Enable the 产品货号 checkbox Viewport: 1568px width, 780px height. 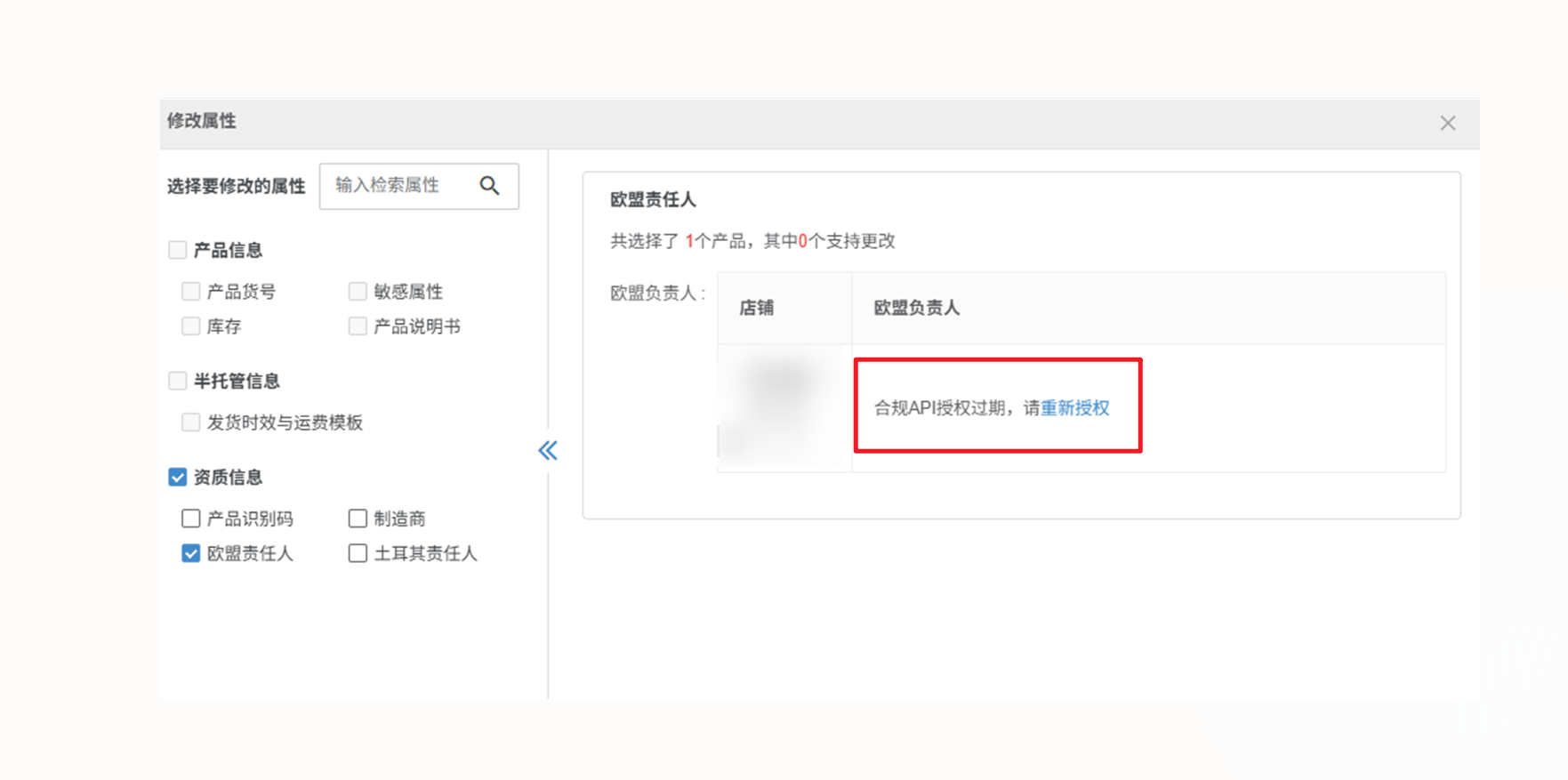coord(190,292)
